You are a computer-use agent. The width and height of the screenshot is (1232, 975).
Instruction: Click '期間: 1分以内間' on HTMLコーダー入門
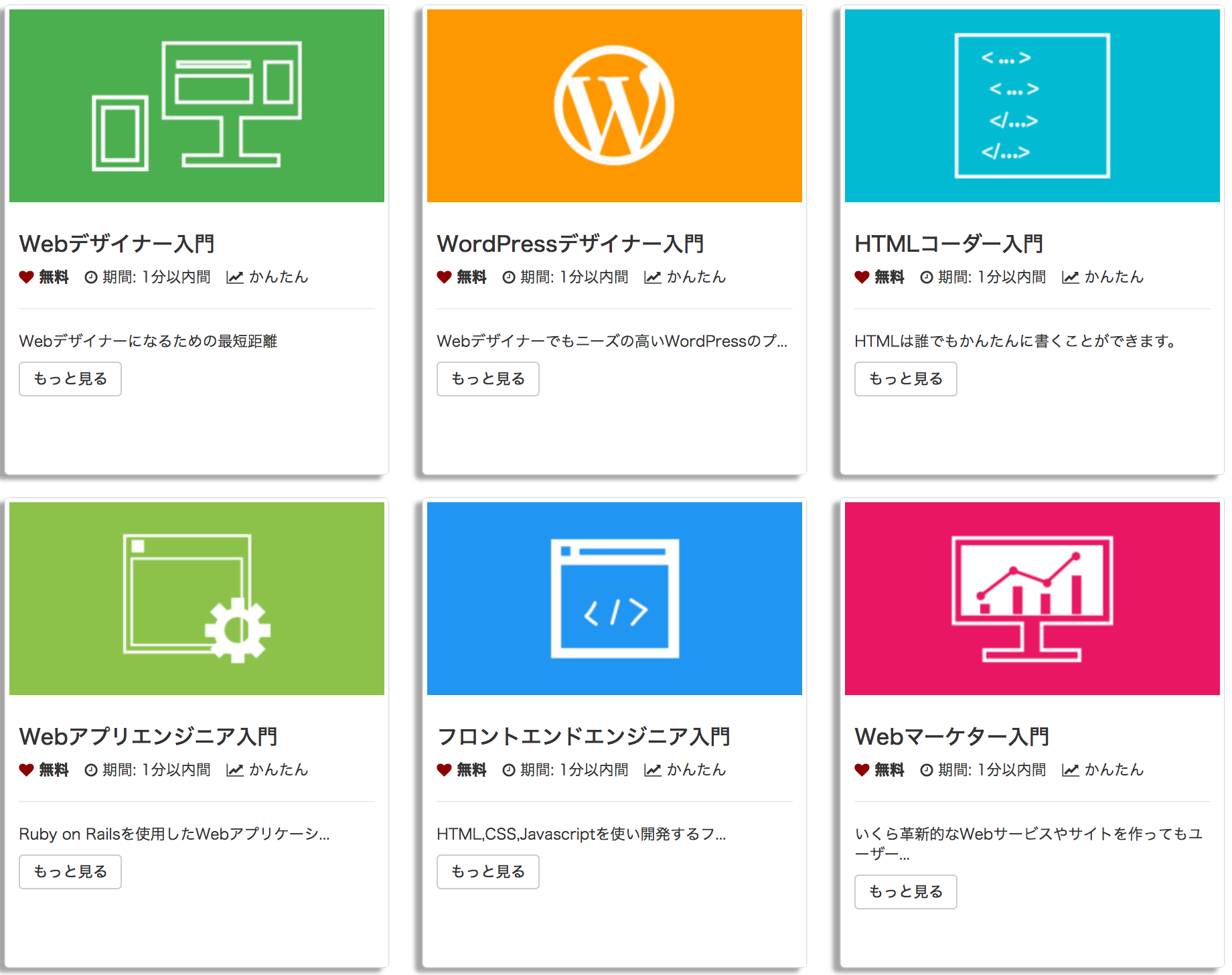(x=992, y=277)
